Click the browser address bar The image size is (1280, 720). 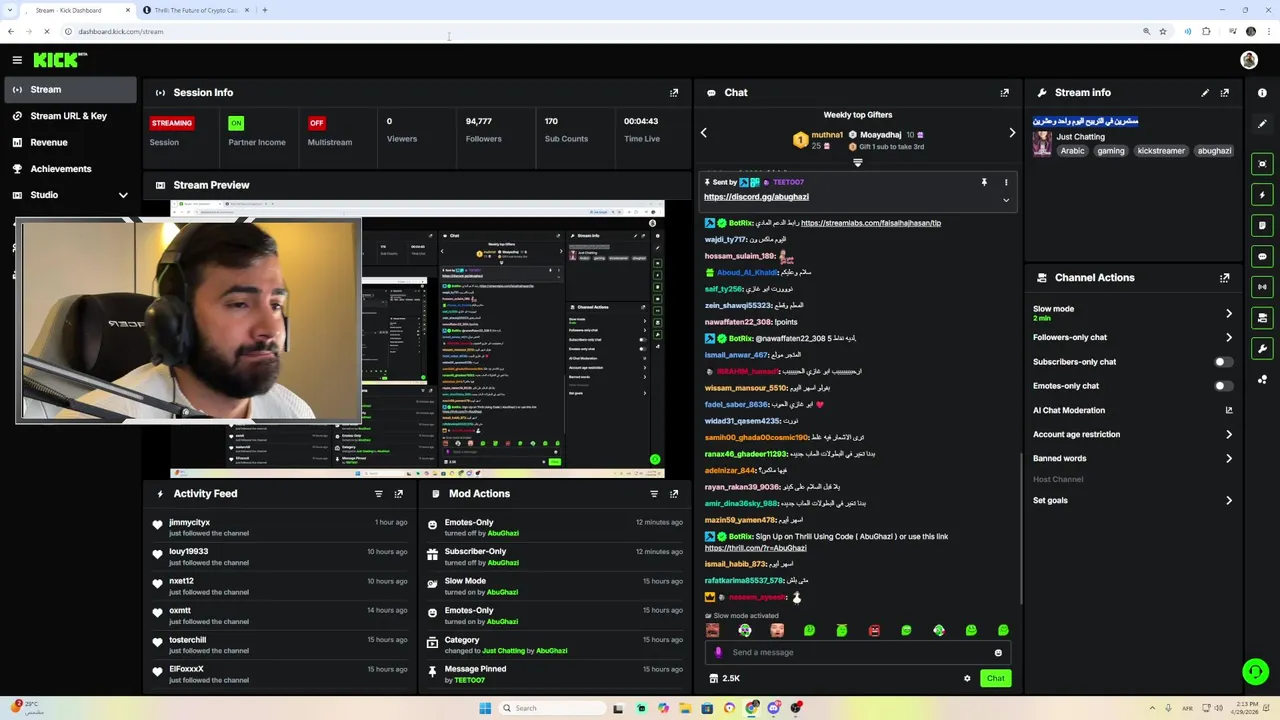[x=600, y=31]
